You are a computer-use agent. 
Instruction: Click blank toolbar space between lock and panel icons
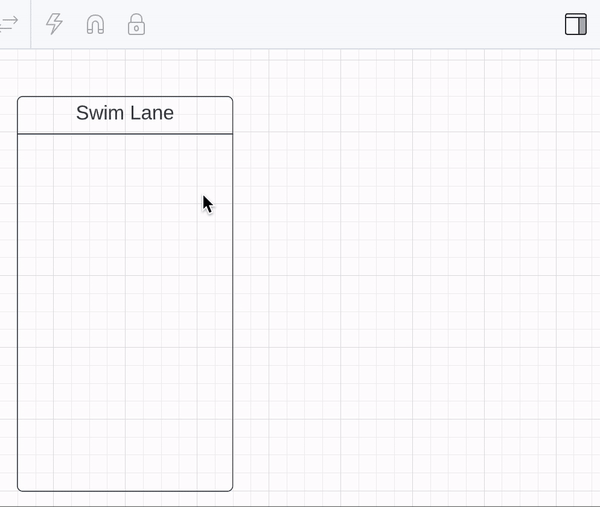tap(350, 24)
